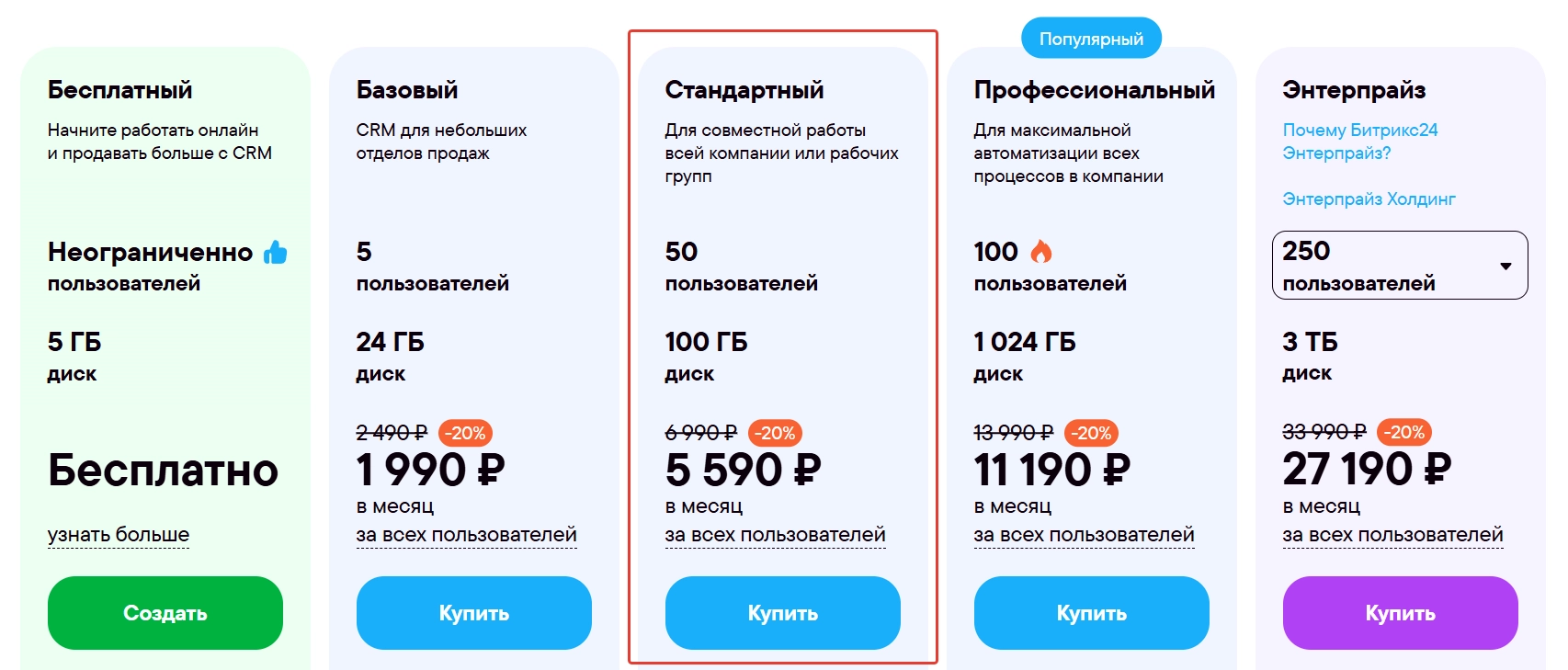Click the -20% badge on the Профессиональный plan
Viewport: 1568px width, 670px height.
[x=1092, y=432]
